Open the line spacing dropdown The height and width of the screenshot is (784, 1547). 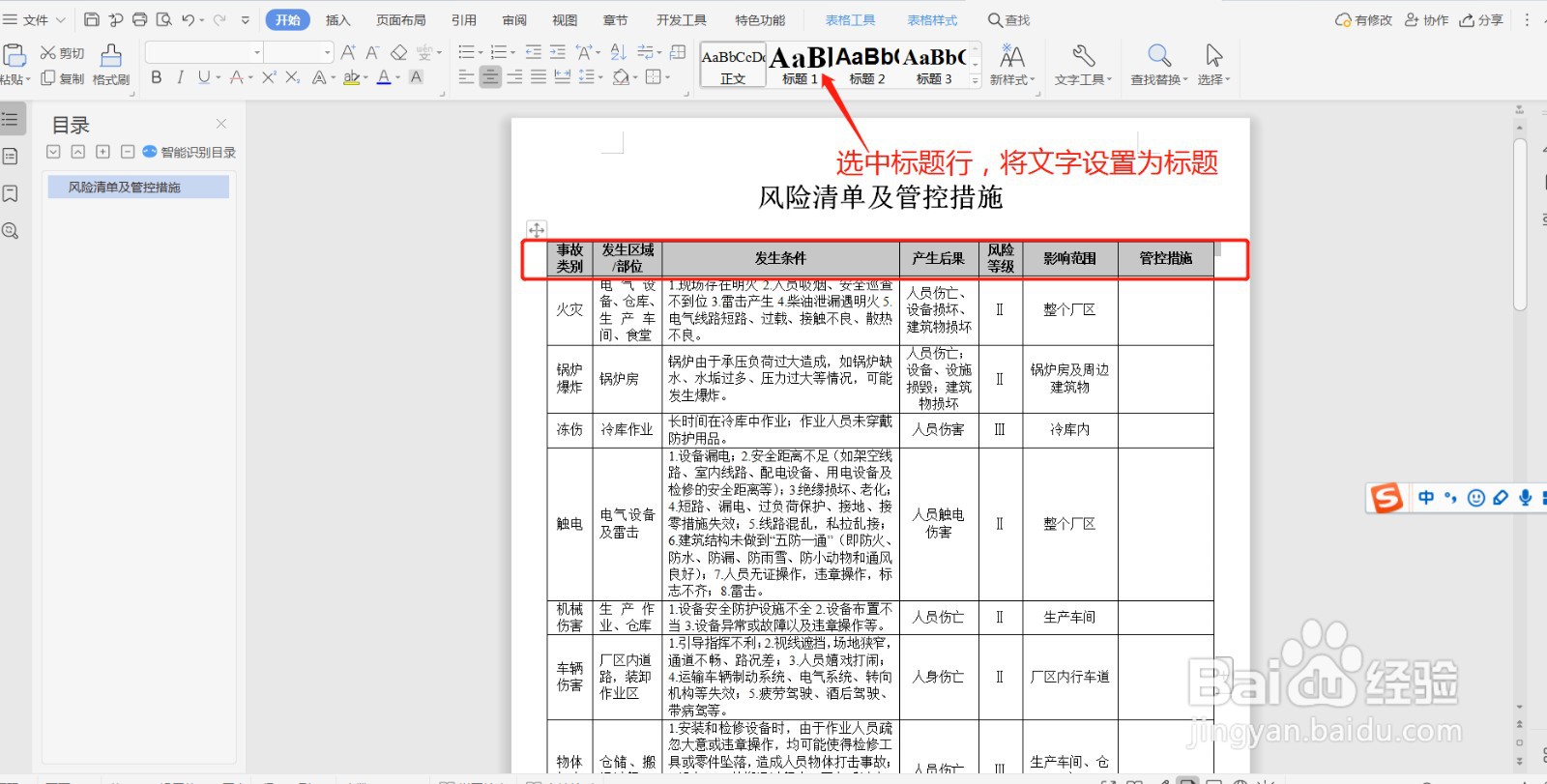pos(600,77)
